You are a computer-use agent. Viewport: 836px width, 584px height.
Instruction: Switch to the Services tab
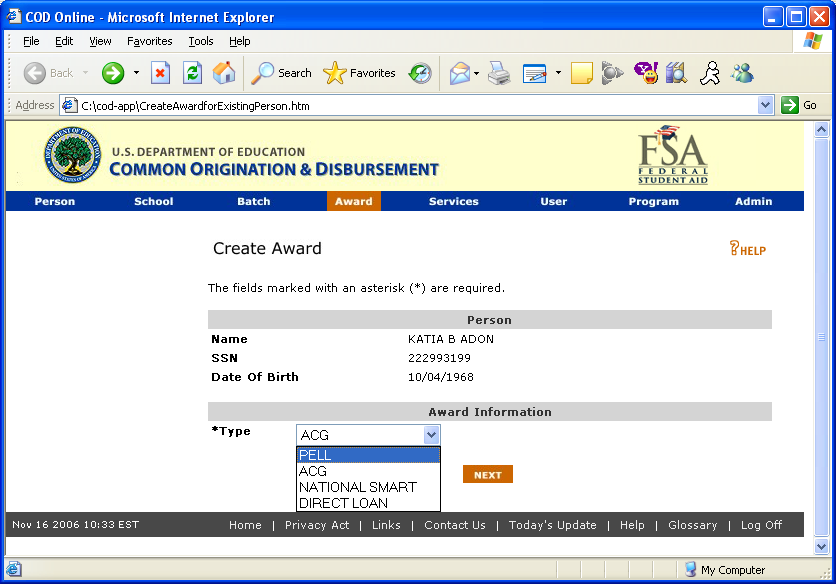pos(454,201)
